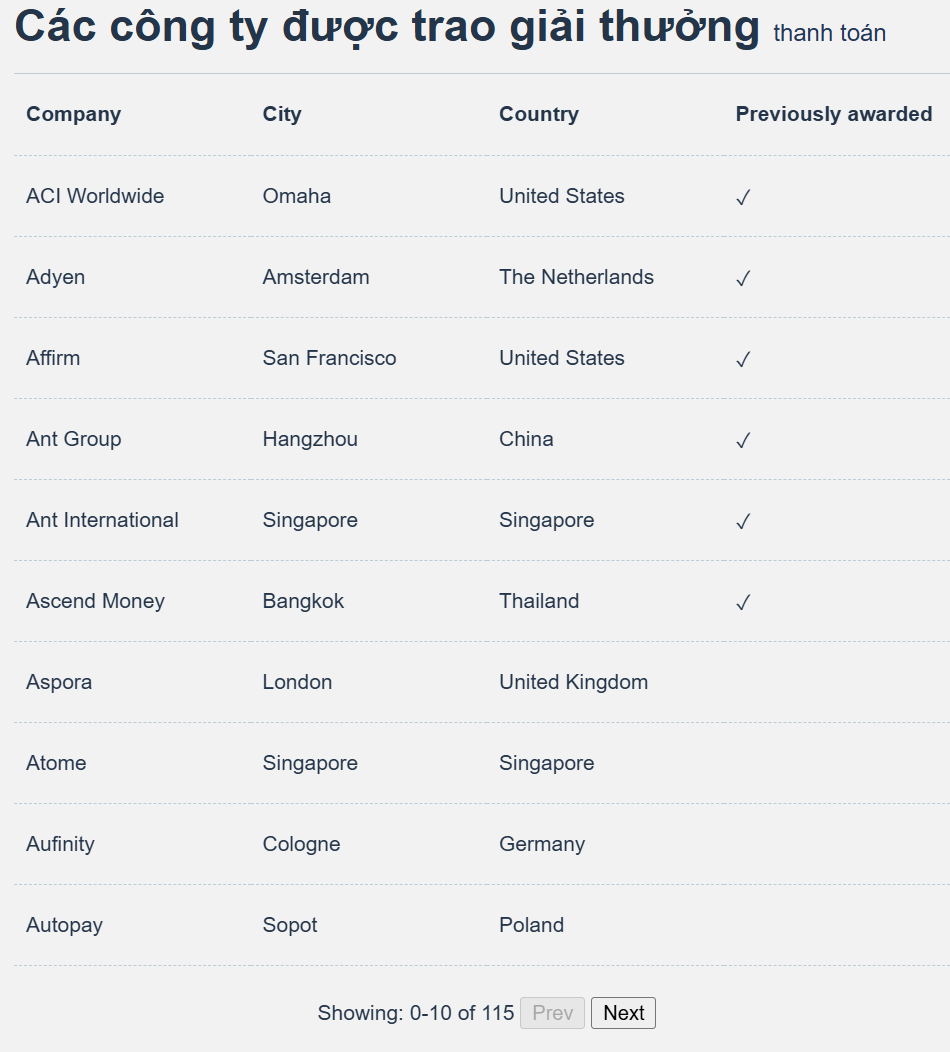Click the disabled Prev button
The height and width of the screenshot is (1052, 950).
552,1012
